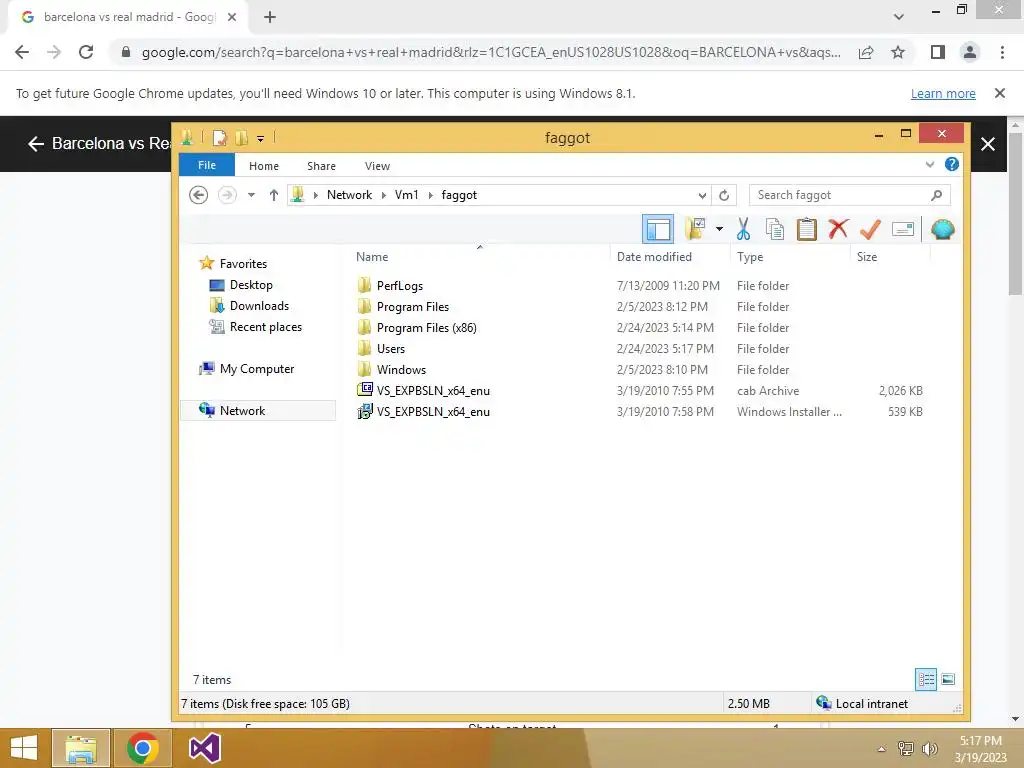Image resolution: width=1024 pixels, height=768 pixels.
Task: Click Chrome's Back button
Action: click(22, 52)
